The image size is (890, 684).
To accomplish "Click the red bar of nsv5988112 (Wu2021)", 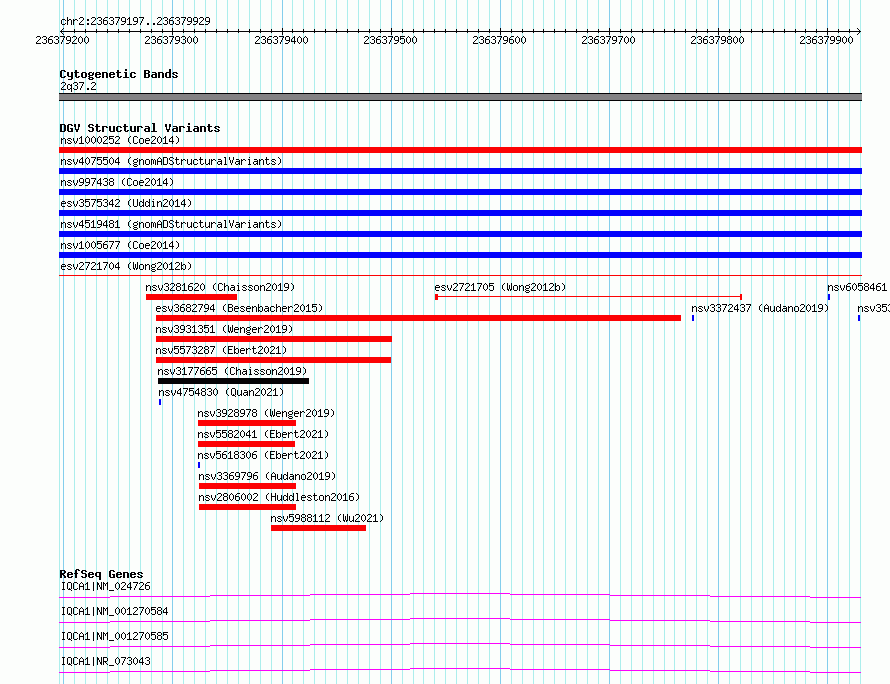I will (318, 528).
